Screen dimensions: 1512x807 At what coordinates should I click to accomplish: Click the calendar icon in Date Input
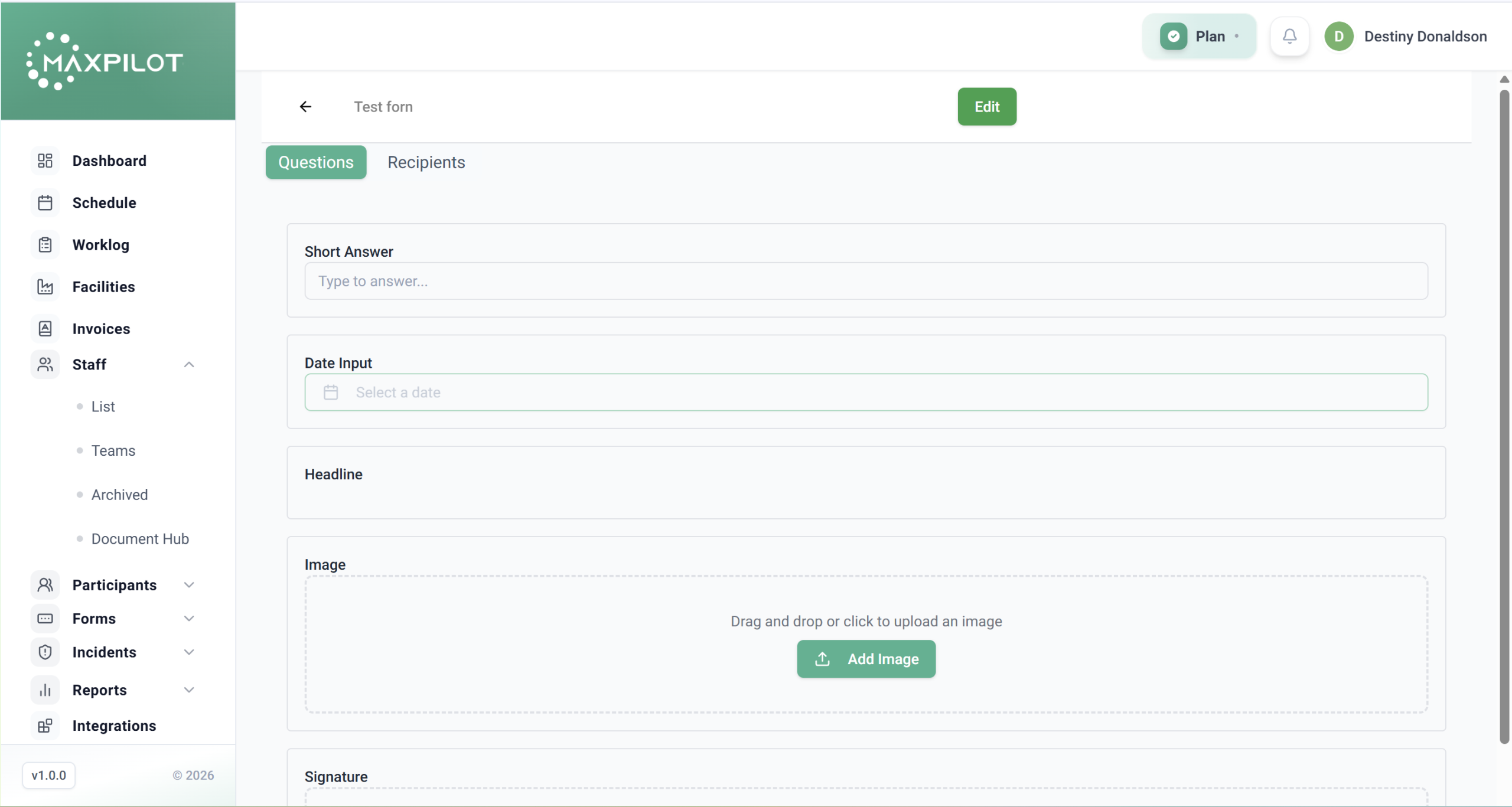point(331,393)
